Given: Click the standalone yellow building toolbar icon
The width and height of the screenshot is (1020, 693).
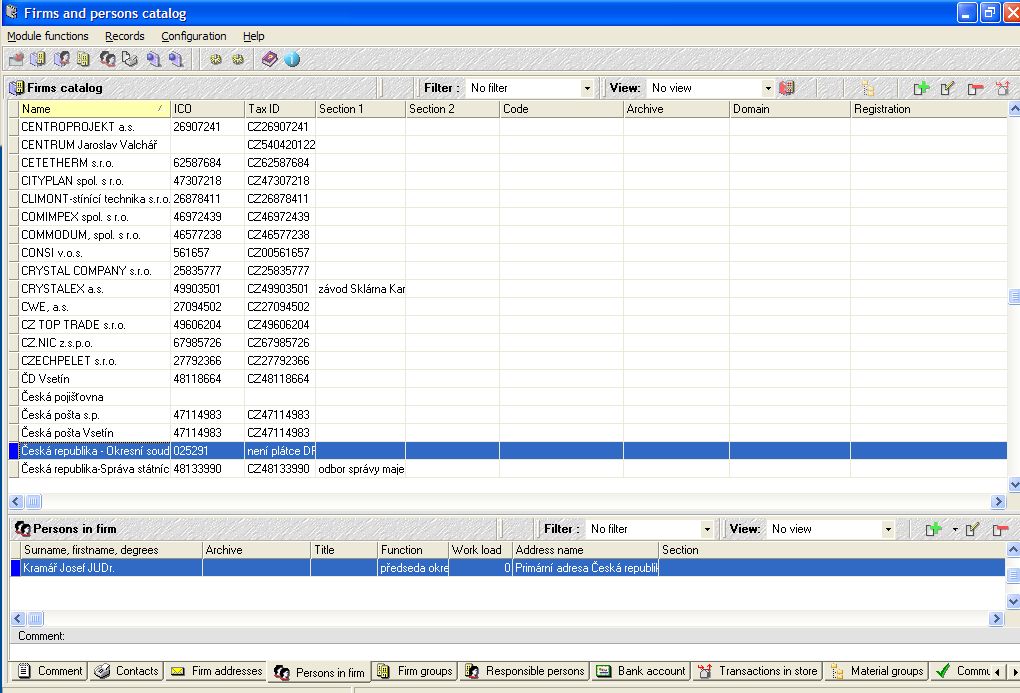Looking at the screenshot, I should (83, 59).
